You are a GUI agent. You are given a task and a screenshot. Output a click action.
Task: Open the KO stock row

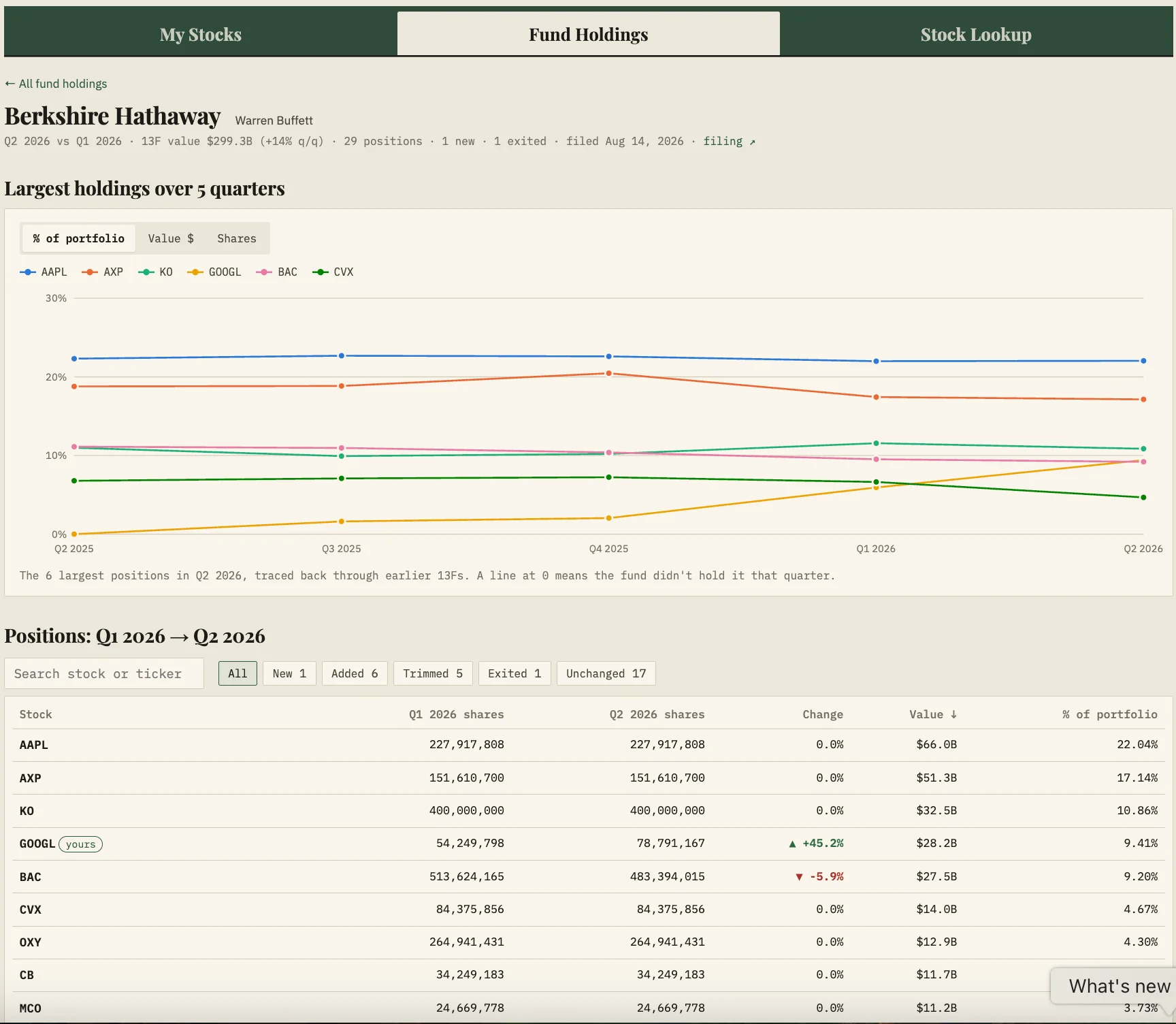(589, 811)
